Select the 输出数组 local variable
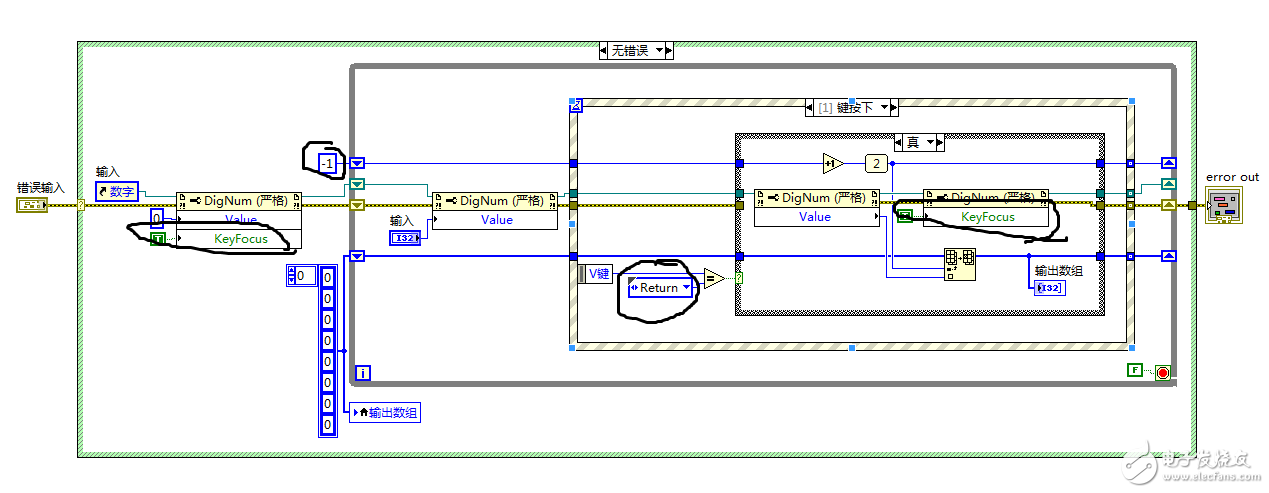 click(x=385, y=412)
